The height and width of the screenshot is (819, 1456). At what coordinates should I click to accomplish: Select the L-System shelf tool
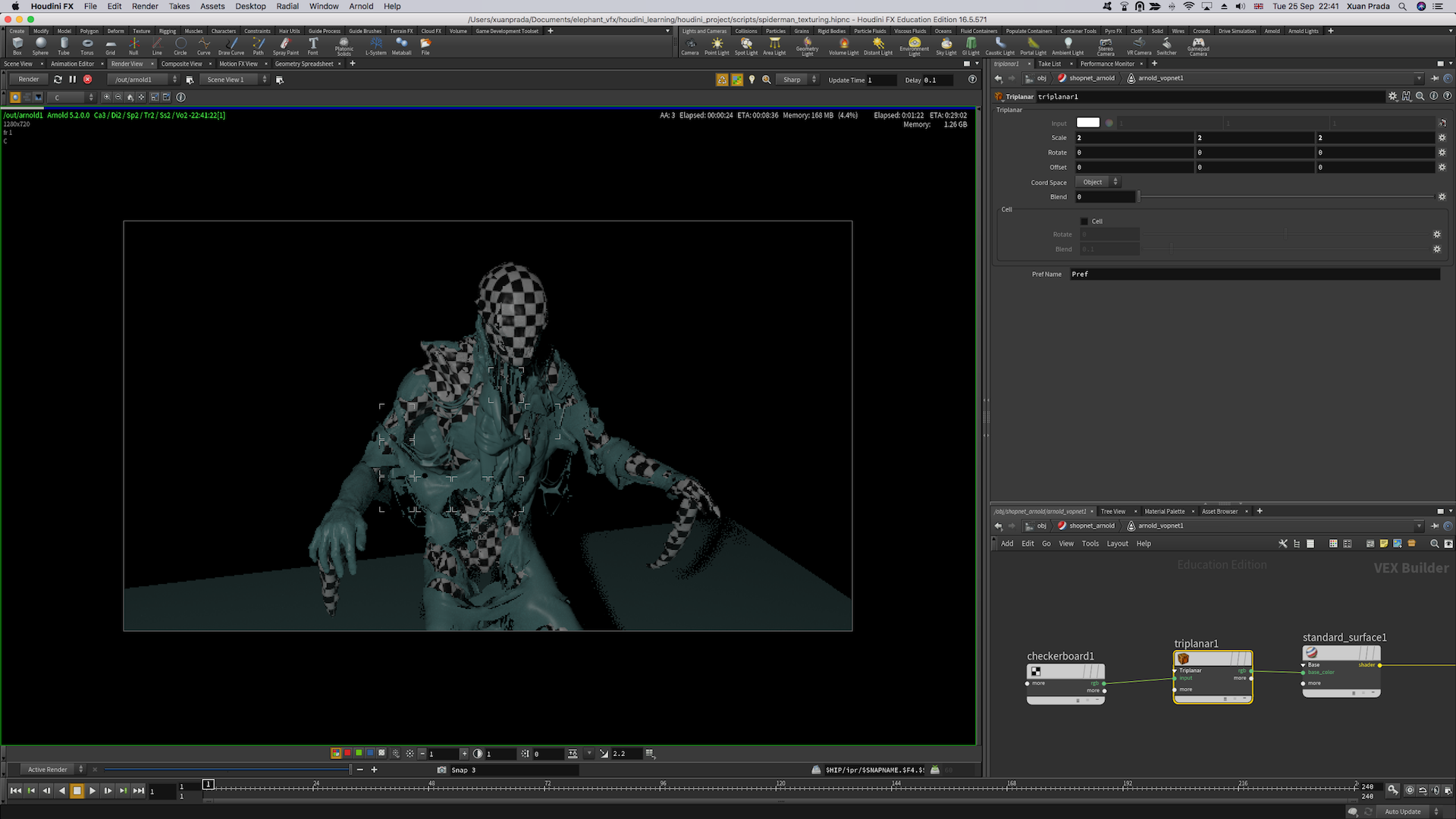pyautogui.click(x=376, y=46)
